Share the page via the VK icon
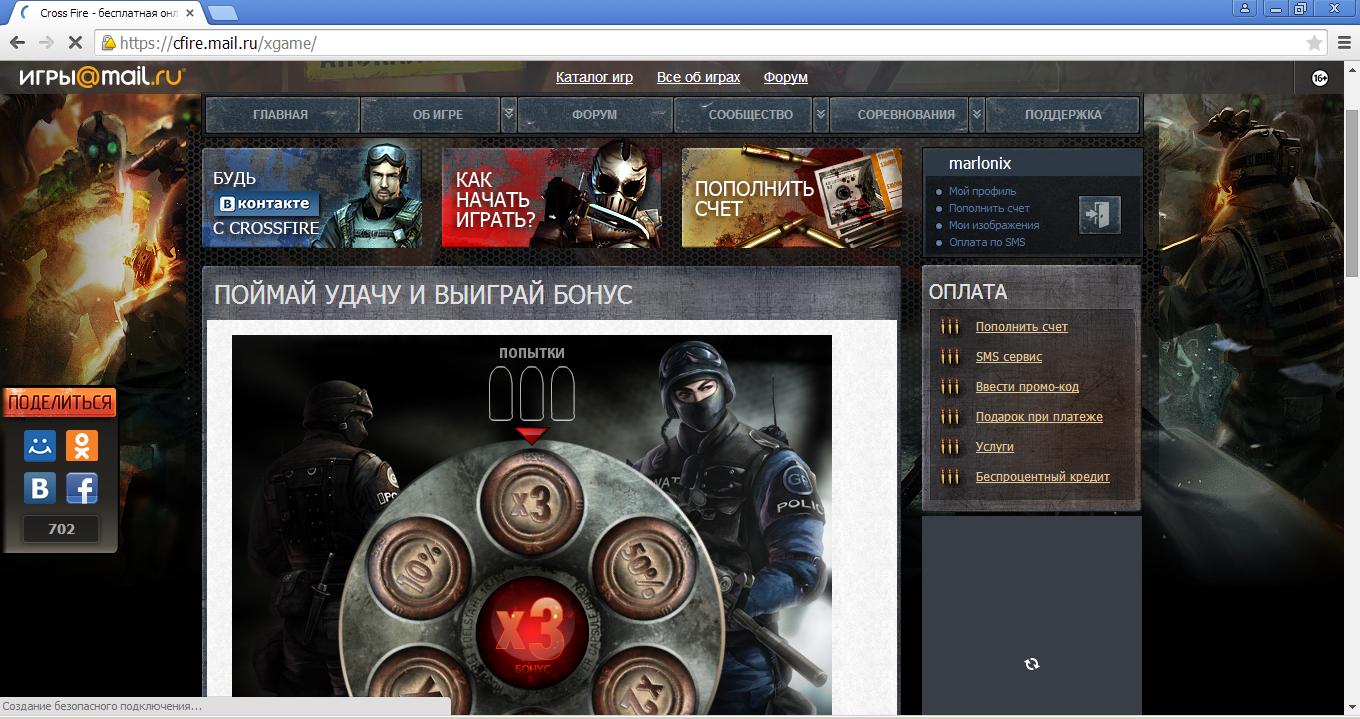Screen dimensions: 1360x719 click(40, 488)
